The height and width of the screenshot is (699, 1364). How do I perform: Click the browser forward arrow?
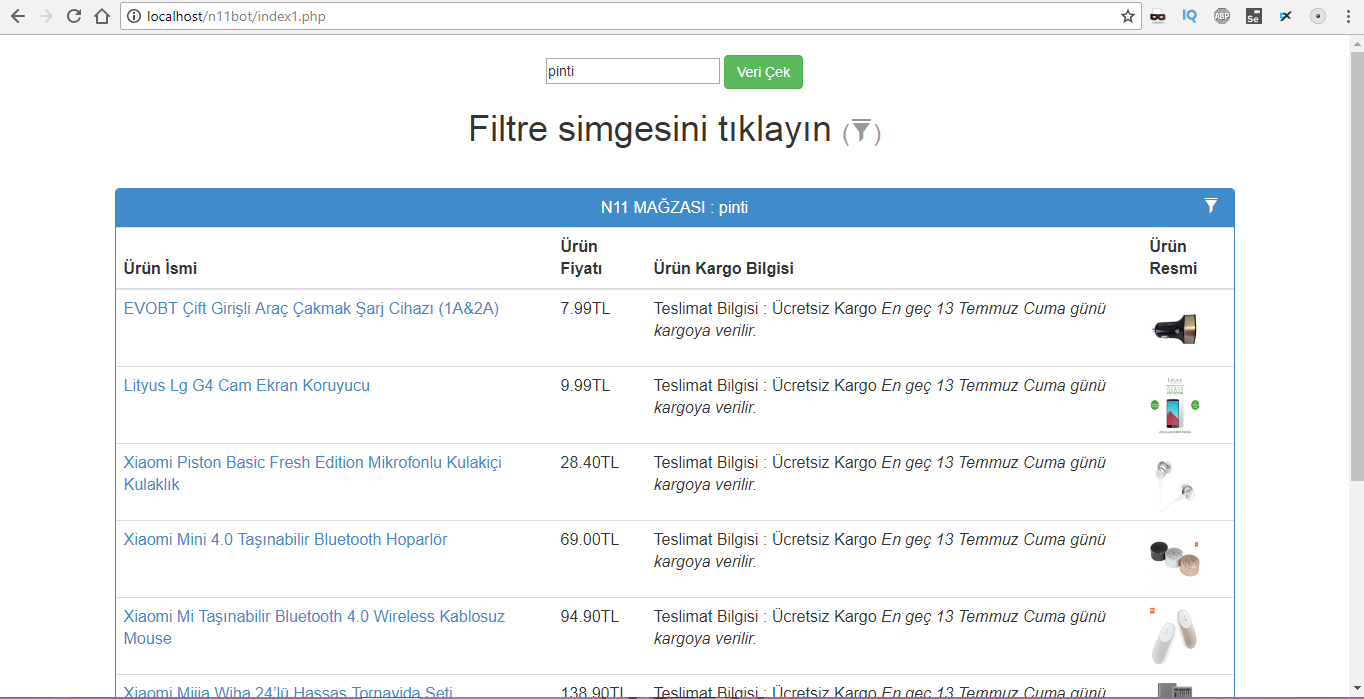tap(45, 16)
